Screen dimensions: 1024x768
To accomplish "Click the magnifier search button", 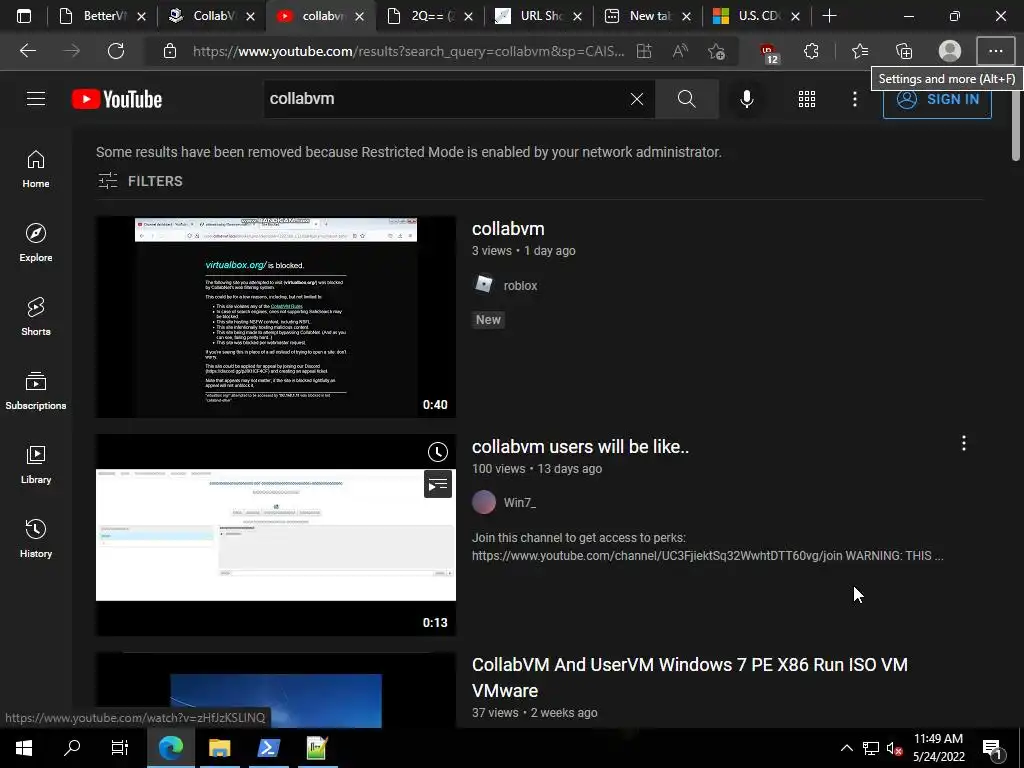I will [x=686, y=99].
